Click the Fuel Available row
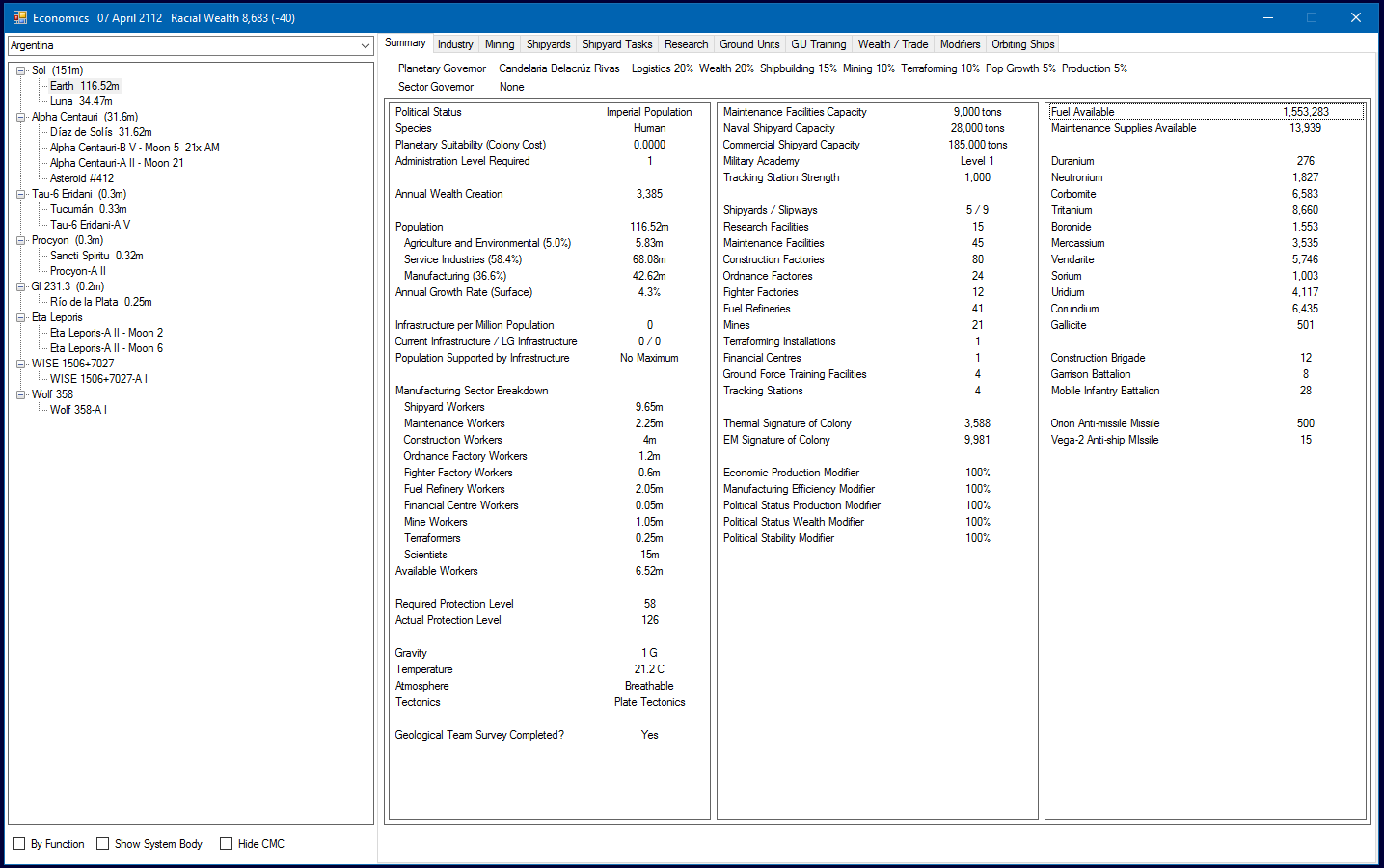This screenshot has height=868, width=1384. click(1207, 112)
